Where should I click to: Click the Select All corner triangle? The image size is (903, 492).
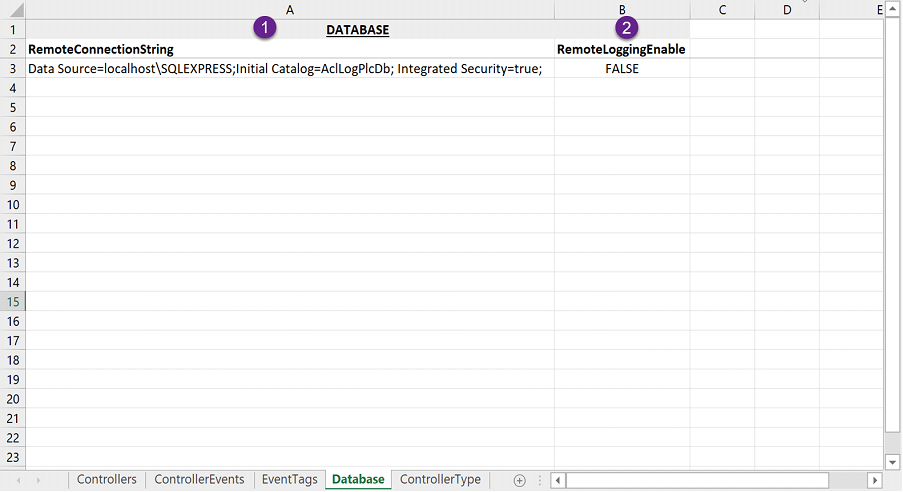click(12, 9)
